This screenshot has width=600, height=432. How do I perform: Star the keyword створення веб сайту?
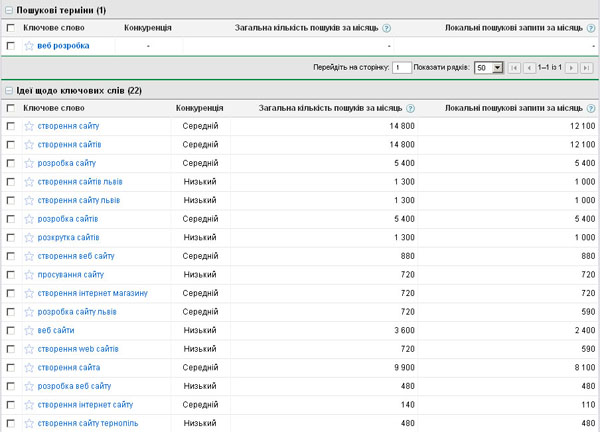[x=29, y=256]
